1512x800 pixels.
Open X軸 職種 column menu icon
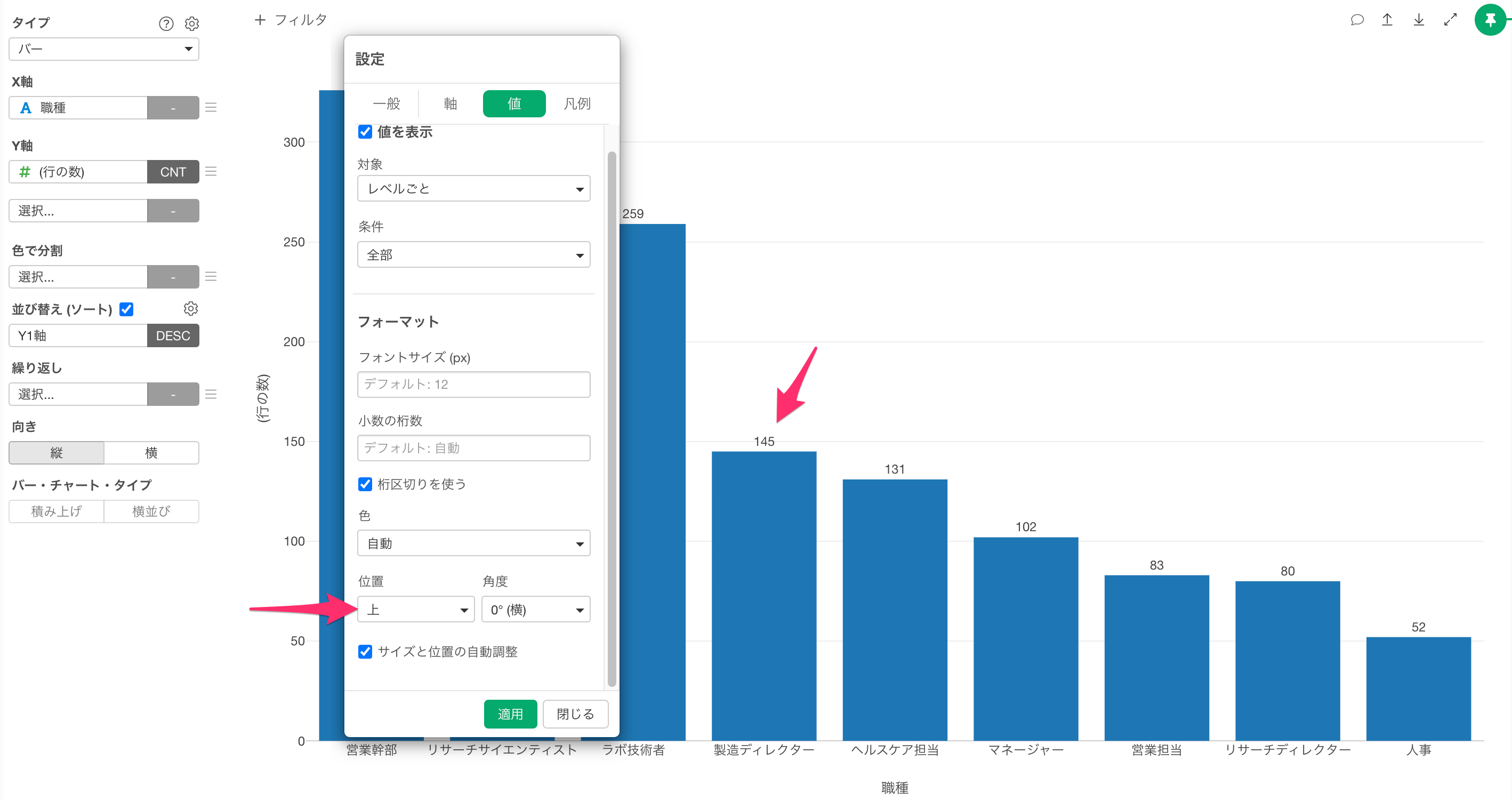(x=211, y=108)
